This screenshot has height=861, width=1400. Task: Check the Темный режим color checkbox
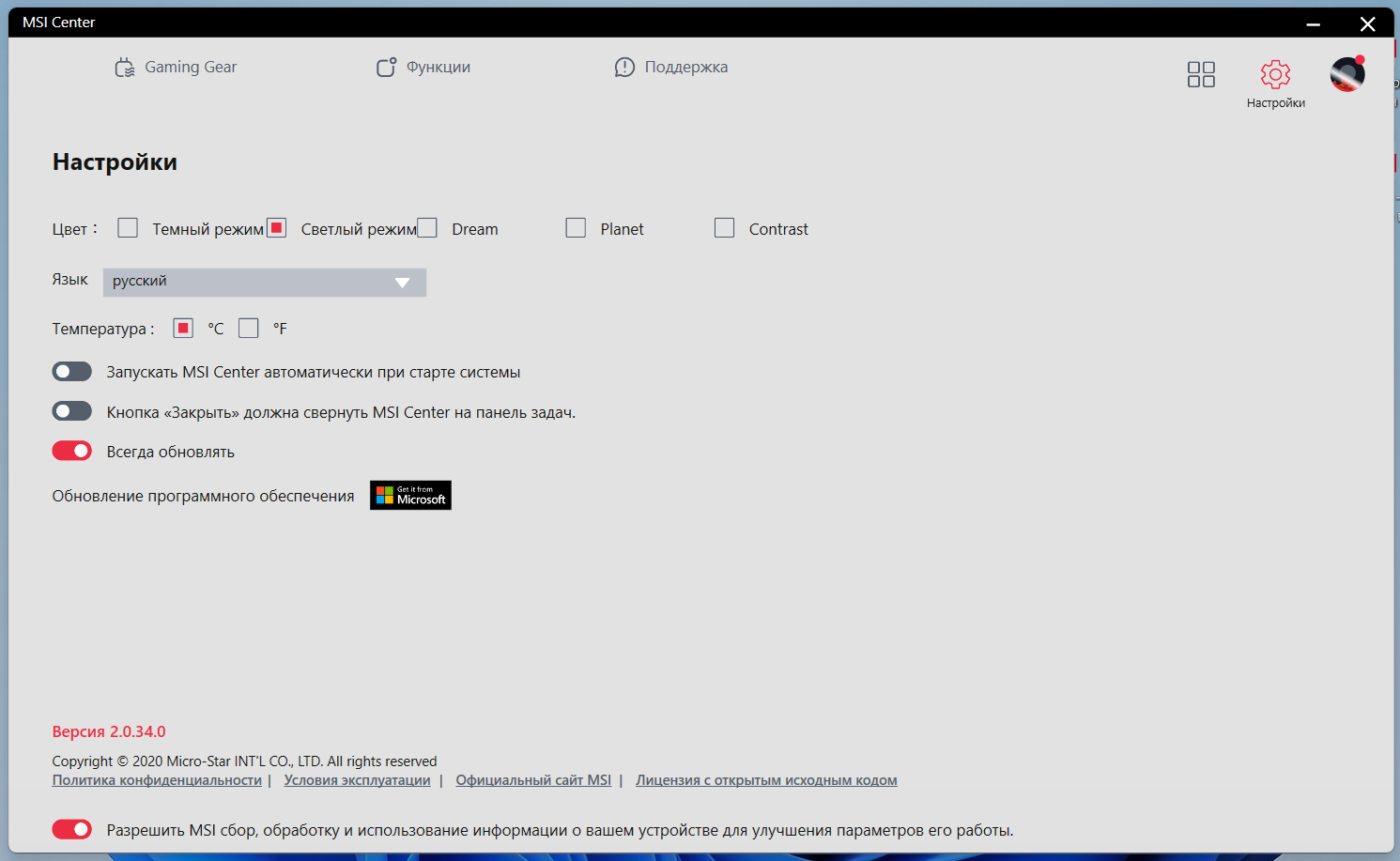coord(128,228)
